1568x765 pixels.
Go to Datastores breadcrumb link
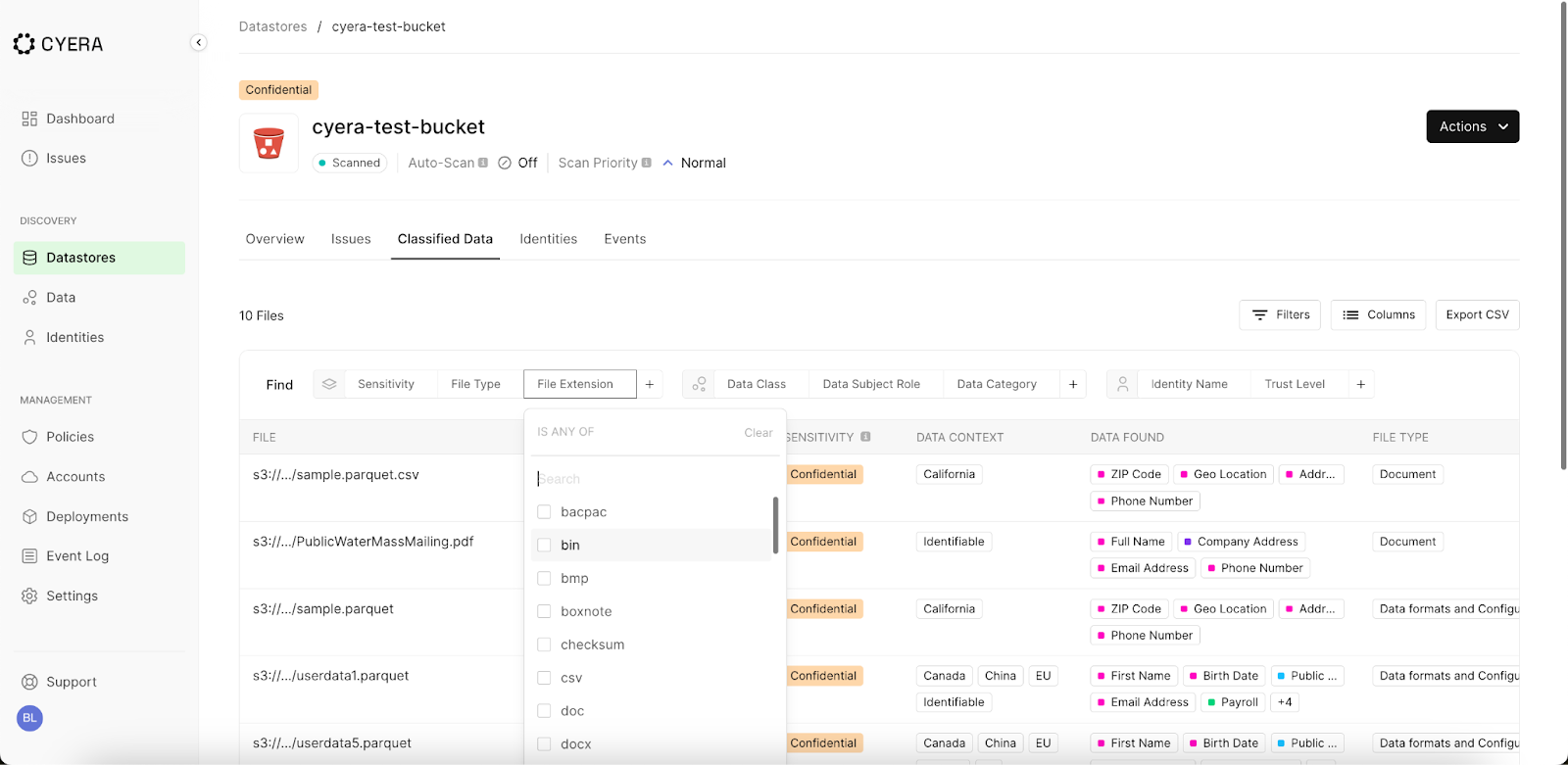coord(272,26)
